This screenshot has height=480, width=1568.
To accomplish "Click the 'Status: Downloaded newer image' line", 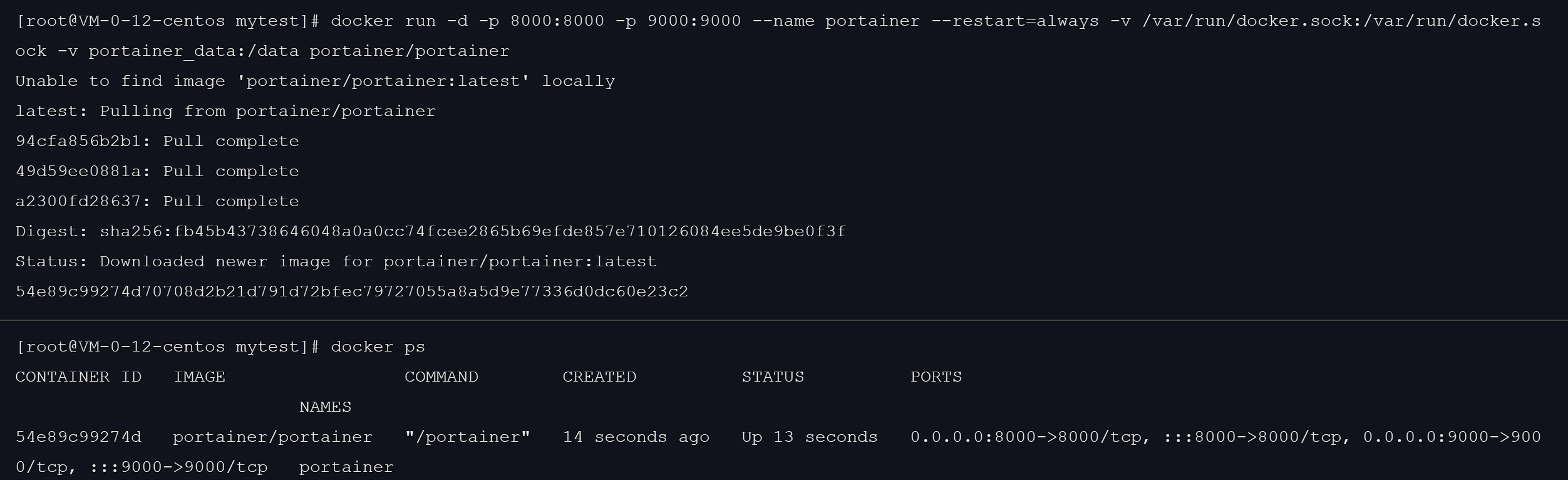I will point(336,262).
